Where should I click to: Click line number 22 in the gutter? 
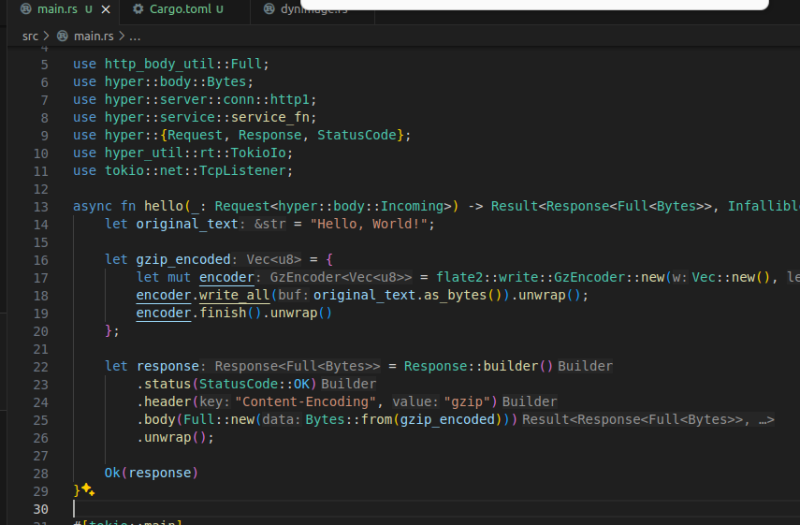41,367
